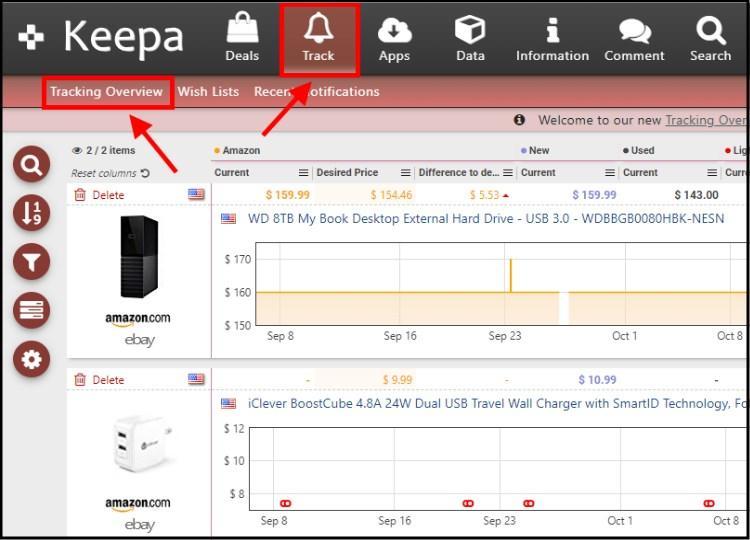Screen dimensions: 750x540
Task: Click the Keepa wordmark
Action: (124, 38)
